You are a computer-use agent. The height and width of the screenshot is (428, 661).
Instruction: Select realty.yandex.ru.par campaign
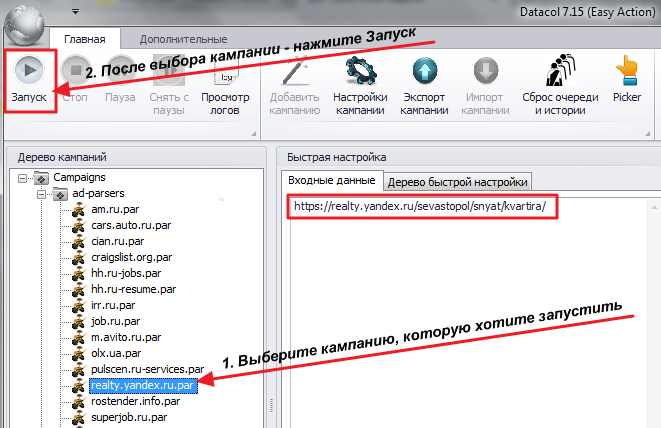pos(144,385)
